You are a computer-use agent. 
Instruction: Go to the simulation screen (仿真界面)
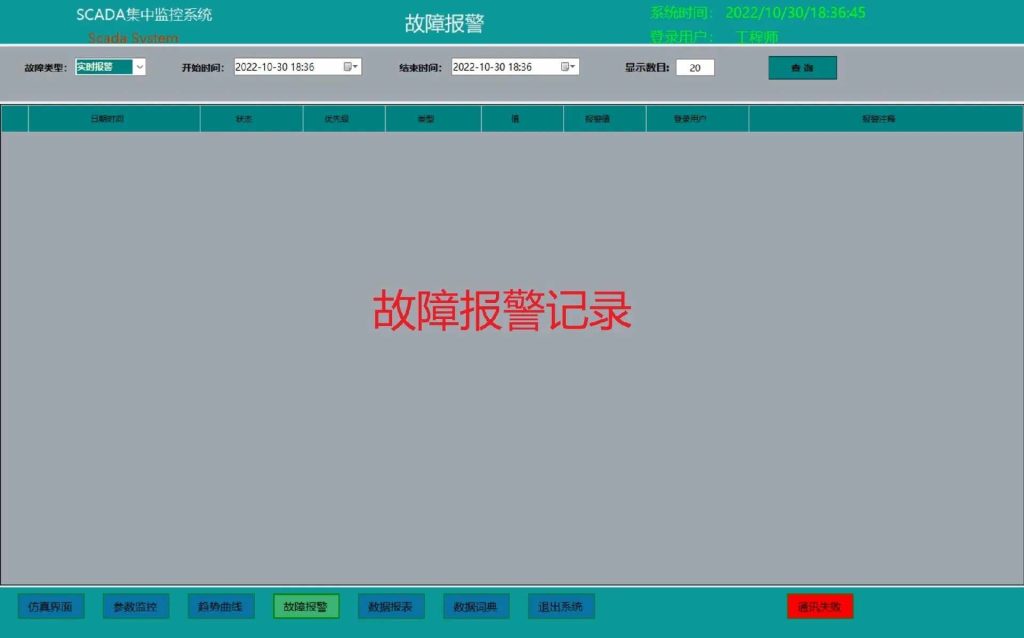[51, 606]
